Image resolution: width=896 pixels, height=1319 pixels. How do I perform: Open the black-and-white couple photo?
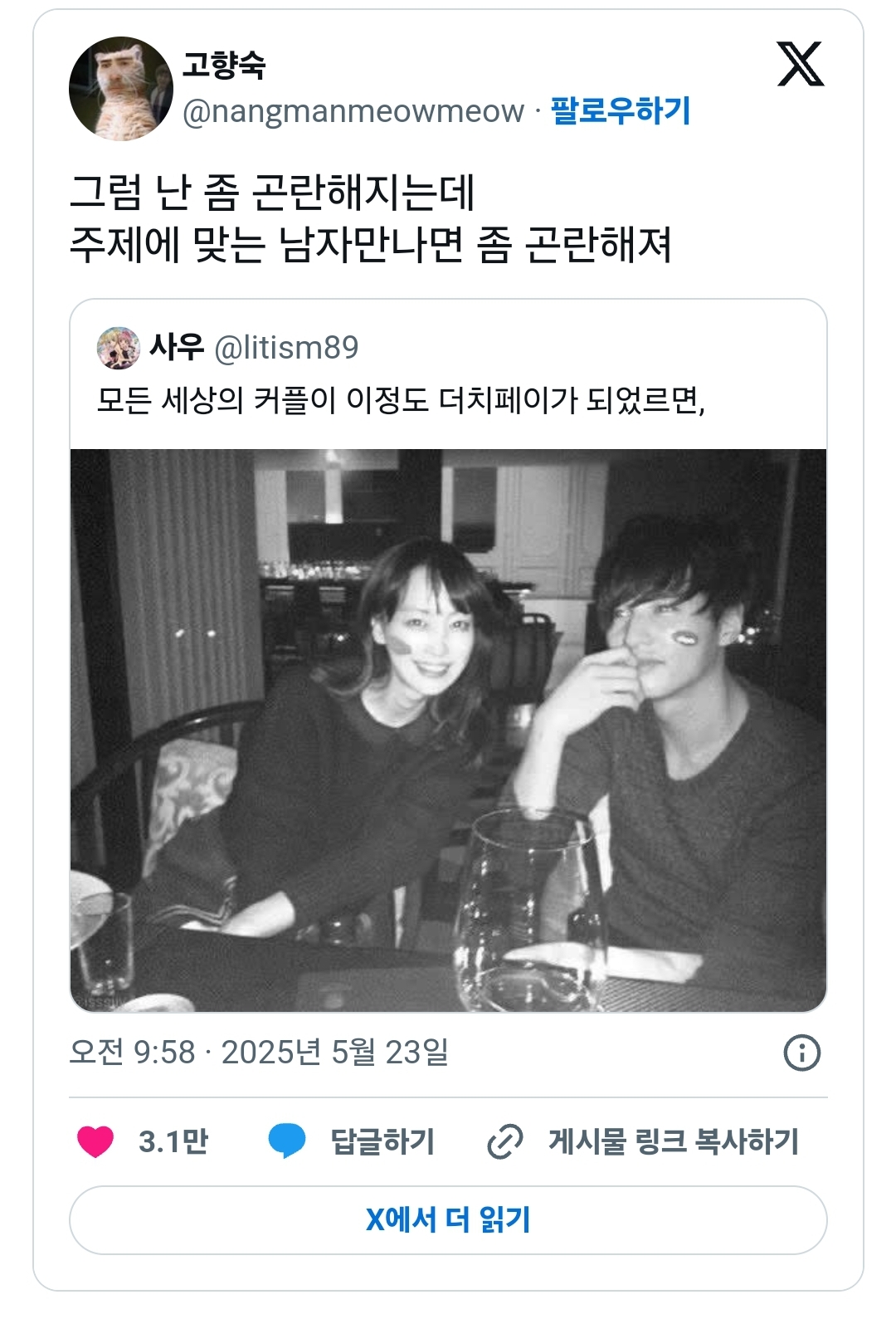448,730
